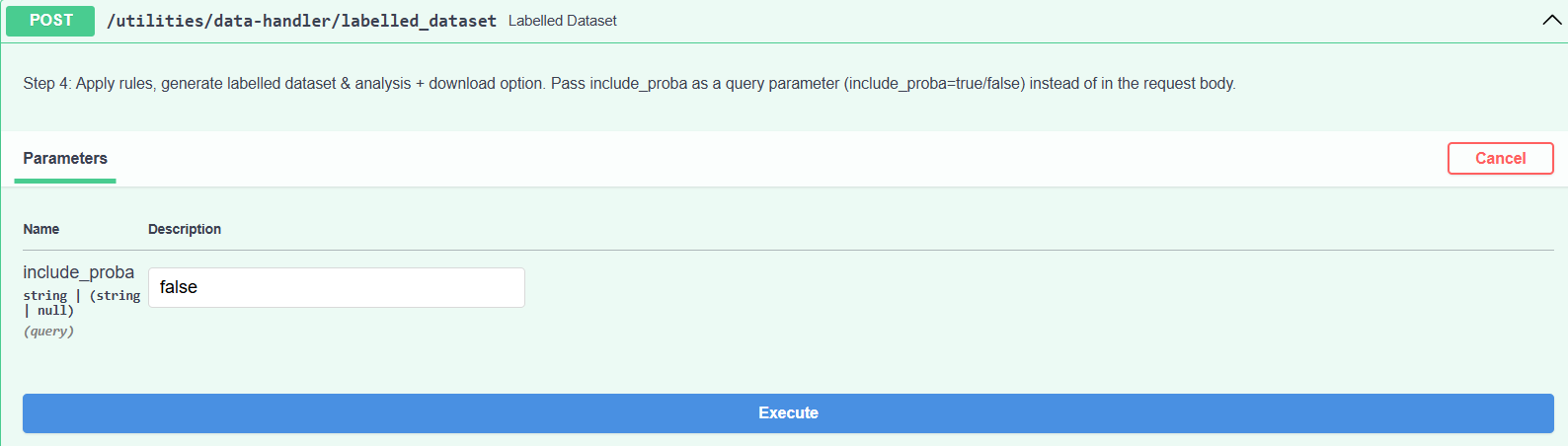
Task: Select the Parameters tab
Action: pyautogui.click(x=65, y=158)
